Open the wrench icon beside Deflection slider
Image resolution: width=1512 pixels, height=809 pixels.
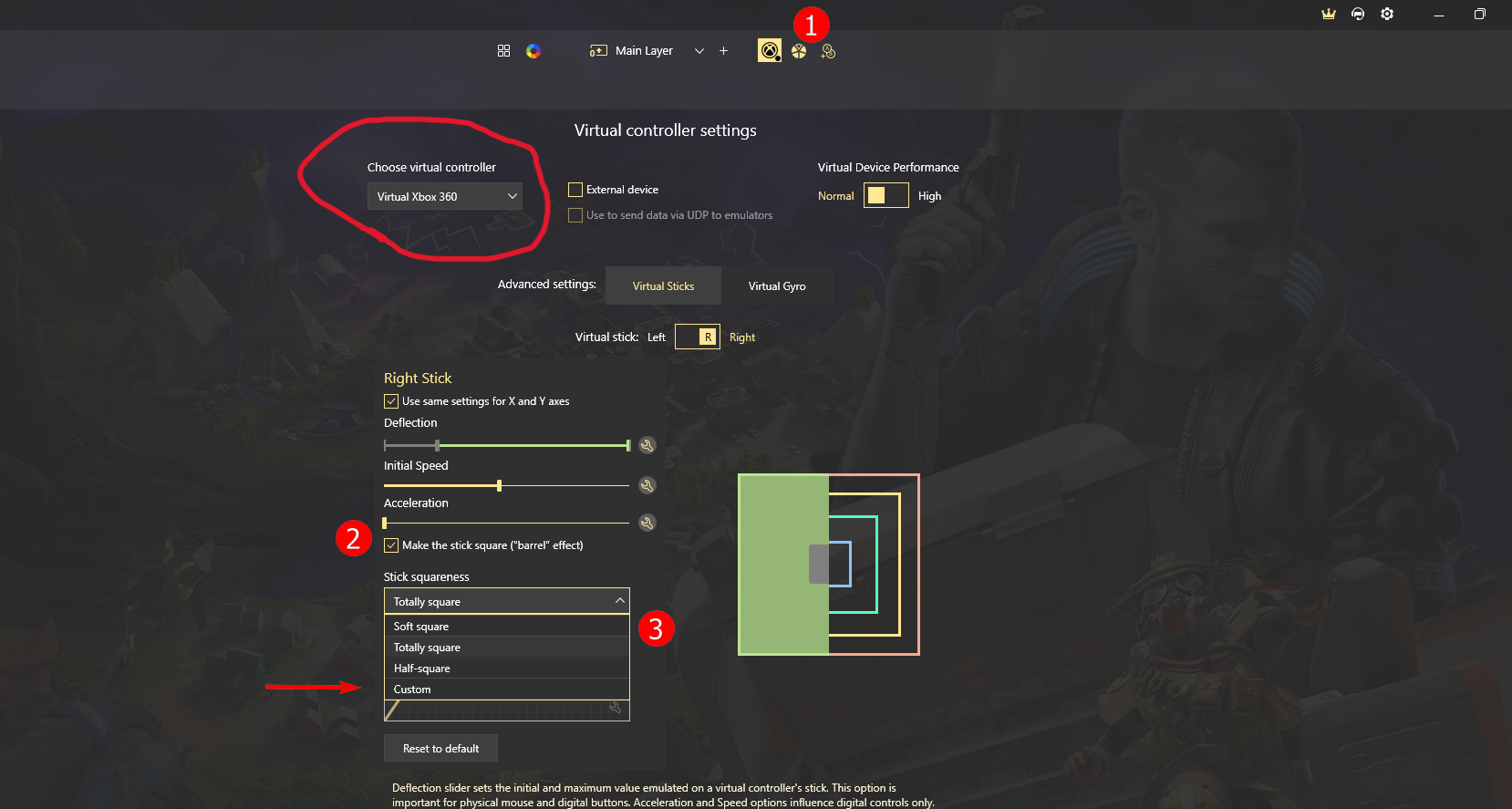[x=647, y=445]
